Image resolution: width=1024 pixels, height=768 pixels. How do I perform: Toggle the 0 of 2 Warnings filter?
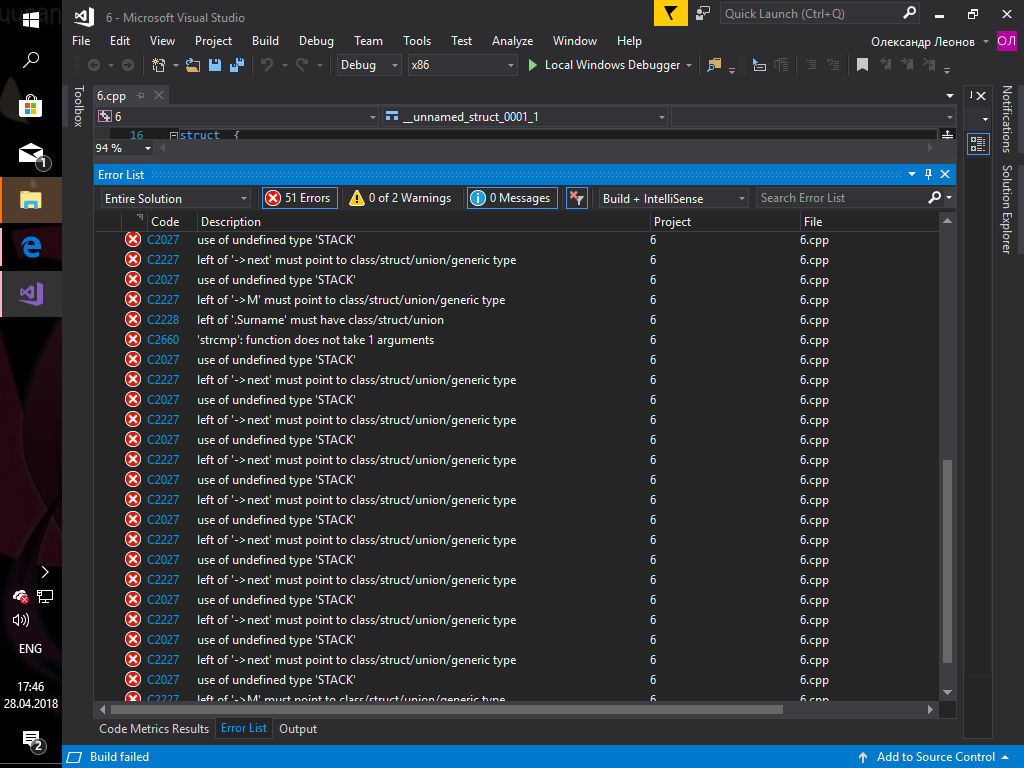click(x=400, y=198)
